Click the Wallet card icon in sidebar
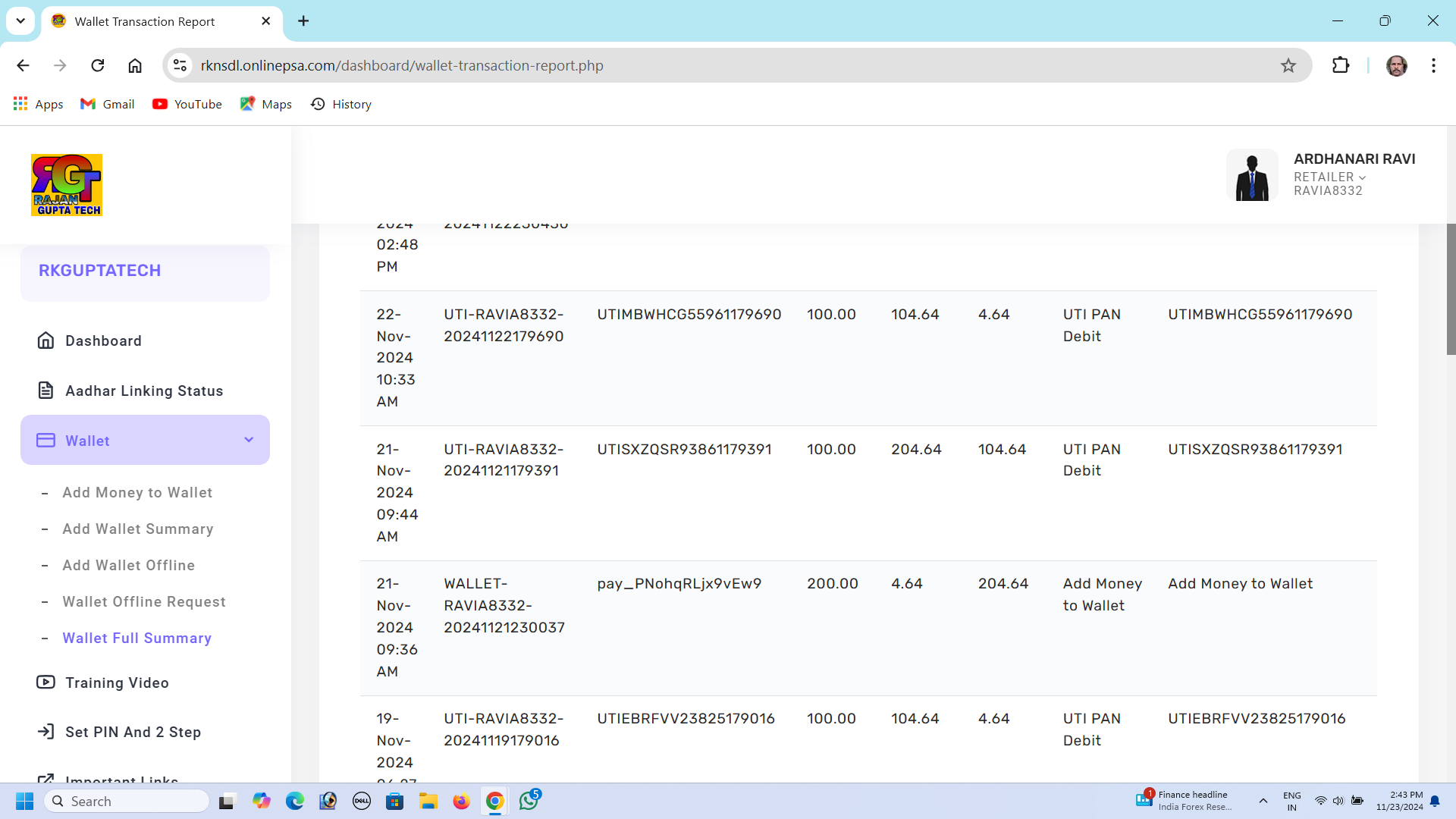The width and height of the screenshot is (1456, 819). [x=45, y=441]
